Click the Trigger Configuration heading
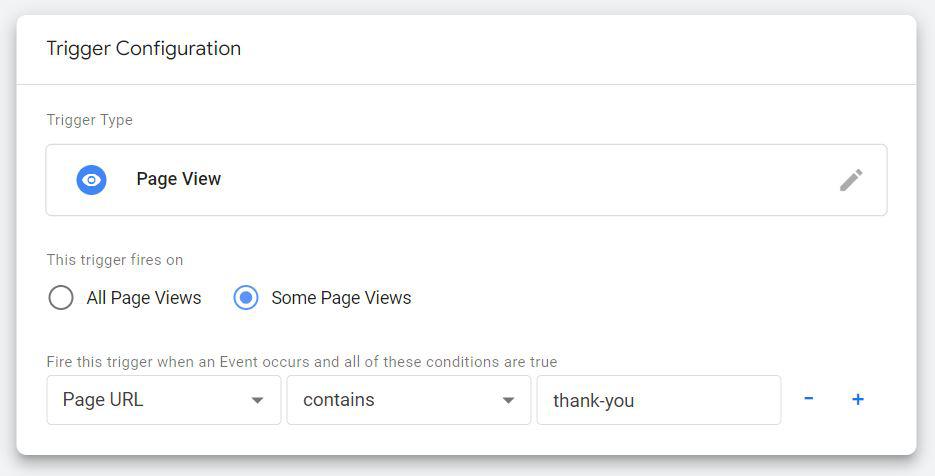The width and height of the screenshot is (935, 476). 143,48
